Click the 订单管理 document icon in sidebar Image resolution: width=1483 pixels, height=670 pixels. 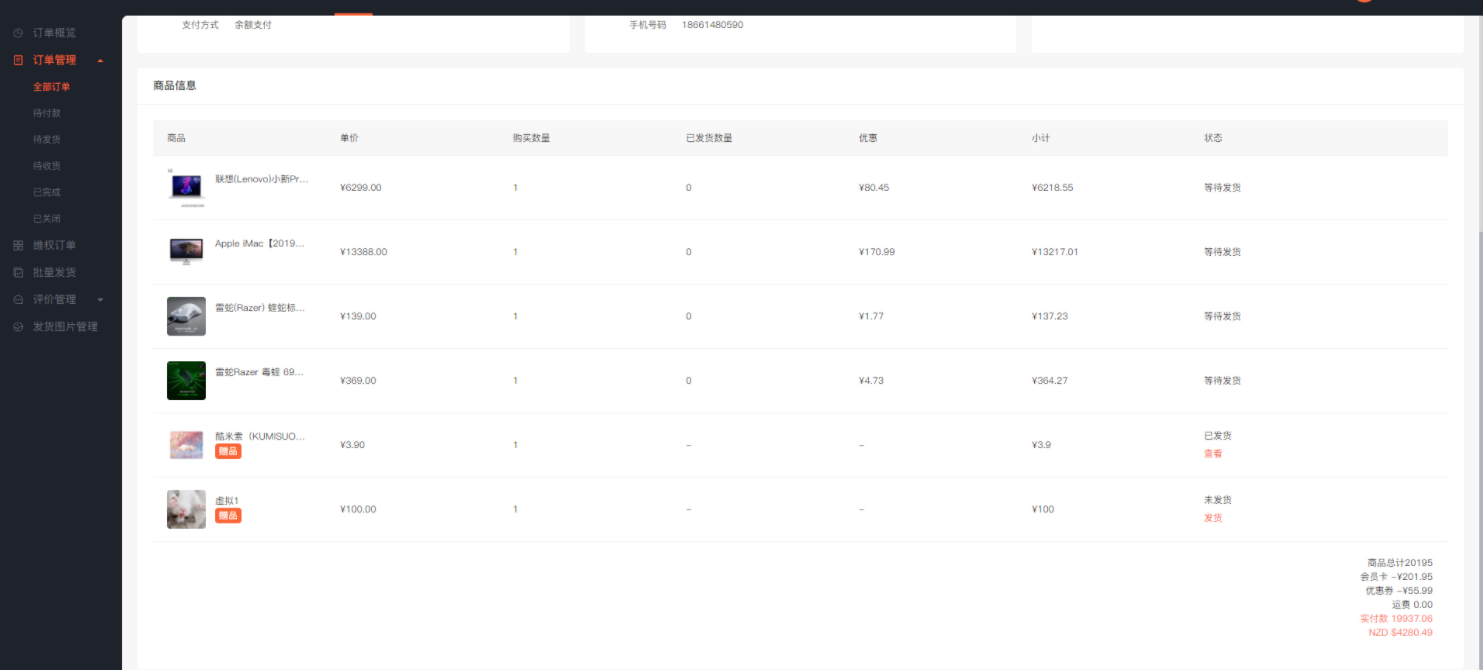point(18,60)
